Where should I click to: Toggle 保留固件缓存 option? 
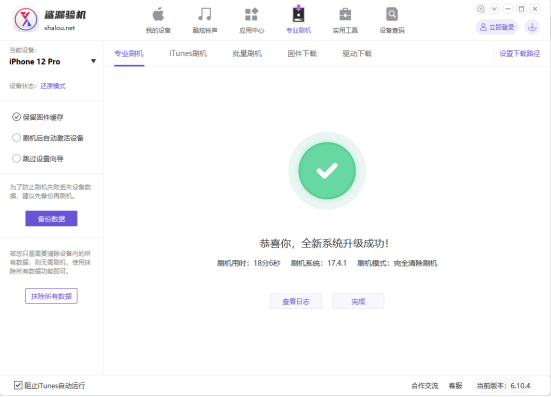click(x=38, y=117)
